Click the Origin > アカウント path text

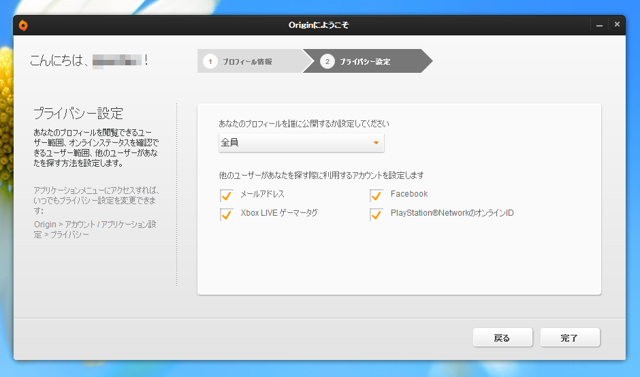point(95,229)
